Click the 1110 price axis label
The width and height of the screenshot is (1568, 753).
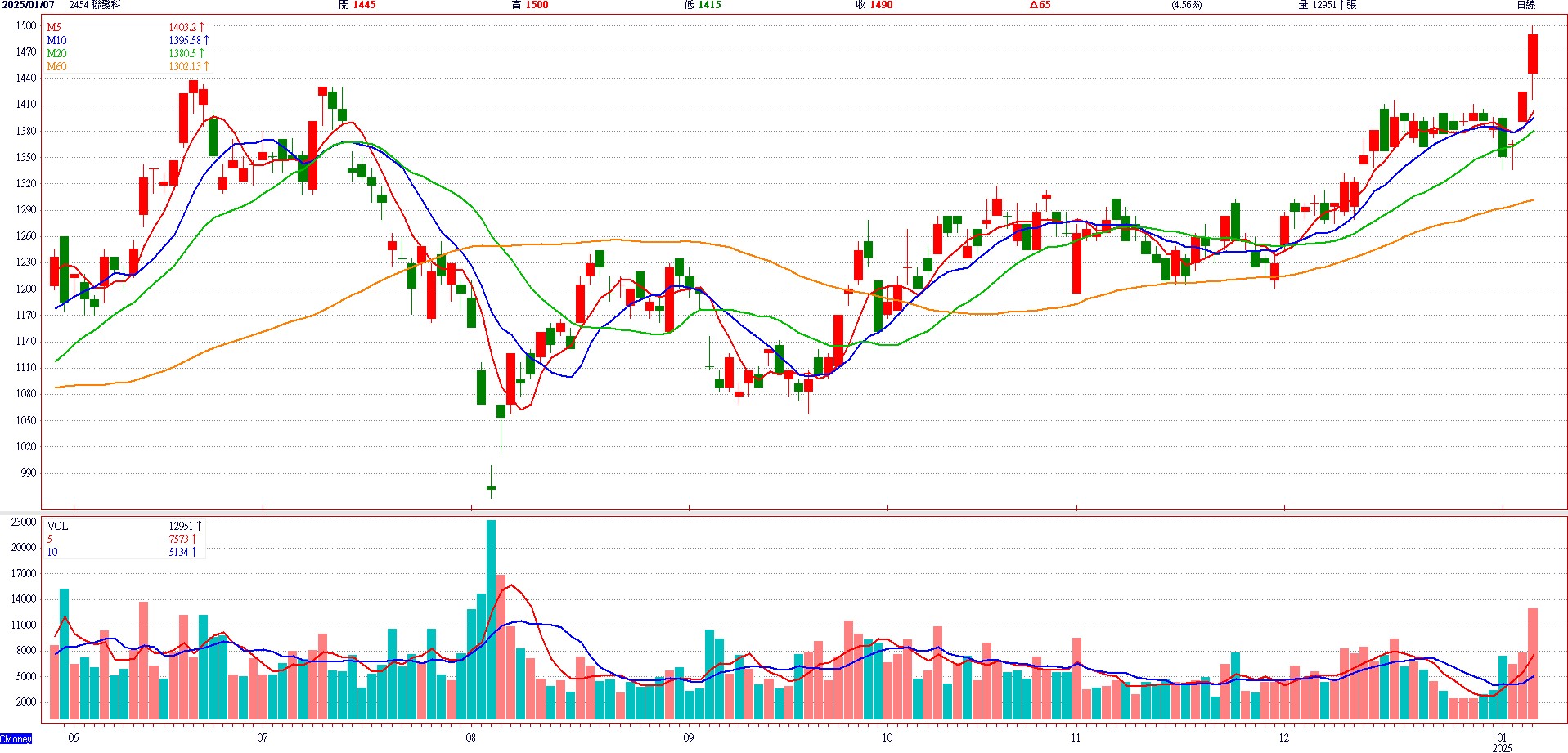26,367
